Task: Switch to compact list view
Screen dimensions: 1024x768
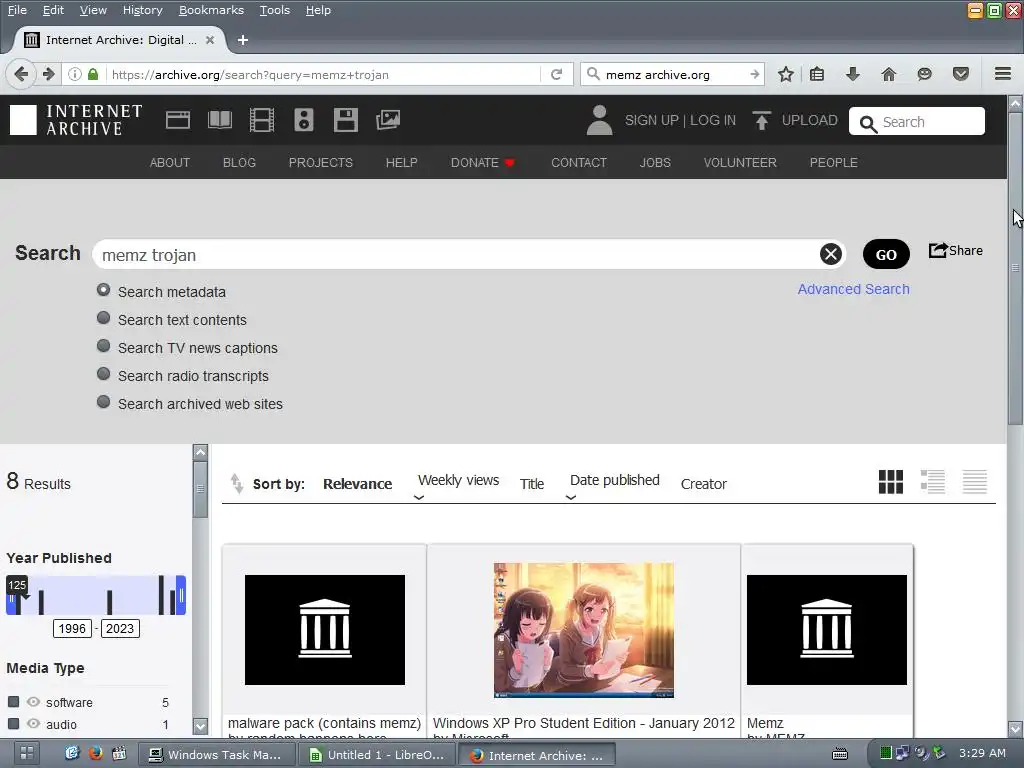Action: coord(974,482)
